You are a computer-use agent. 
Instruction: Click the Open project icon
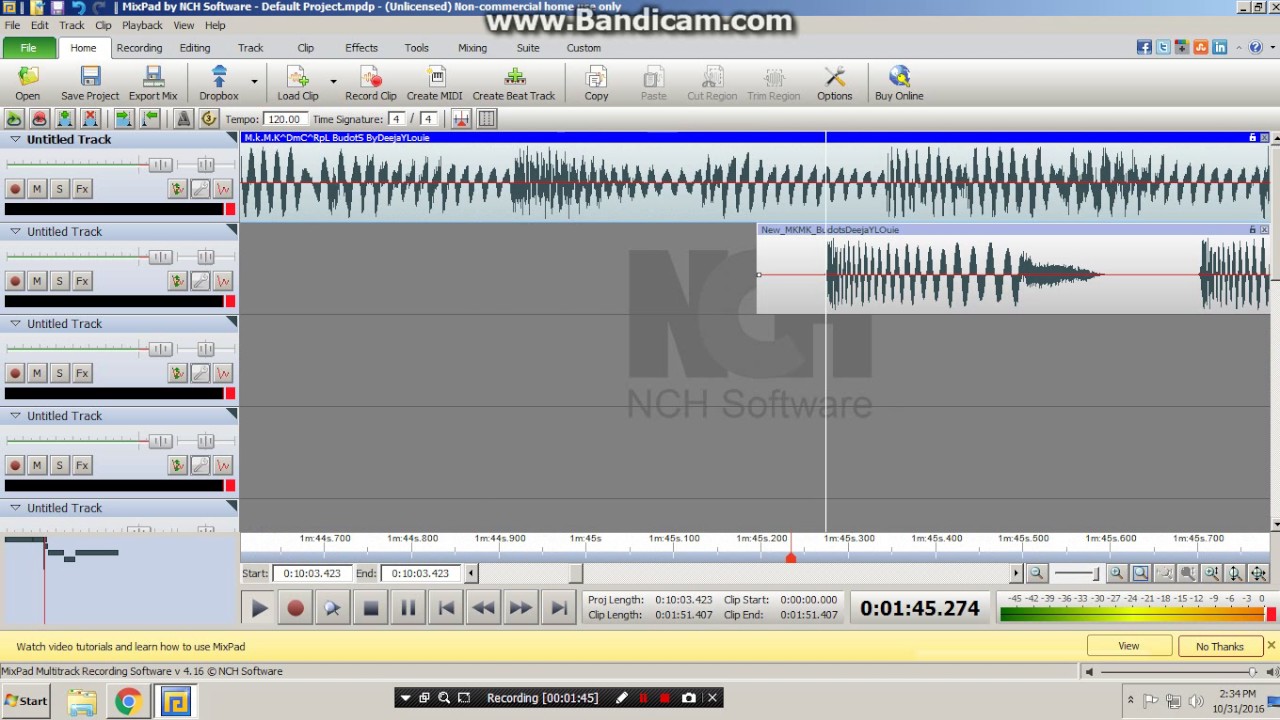click(28, 83)
